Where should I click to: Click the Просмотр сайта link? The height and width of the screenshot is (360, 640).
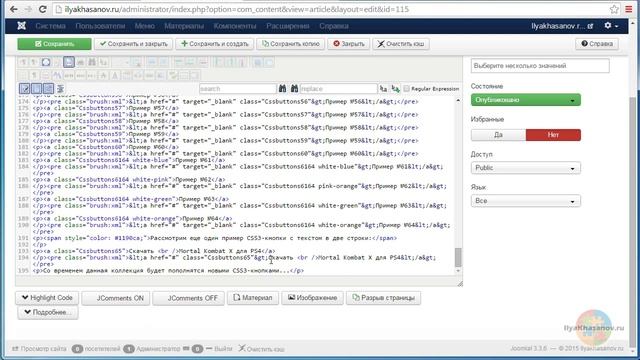[43, 349]
